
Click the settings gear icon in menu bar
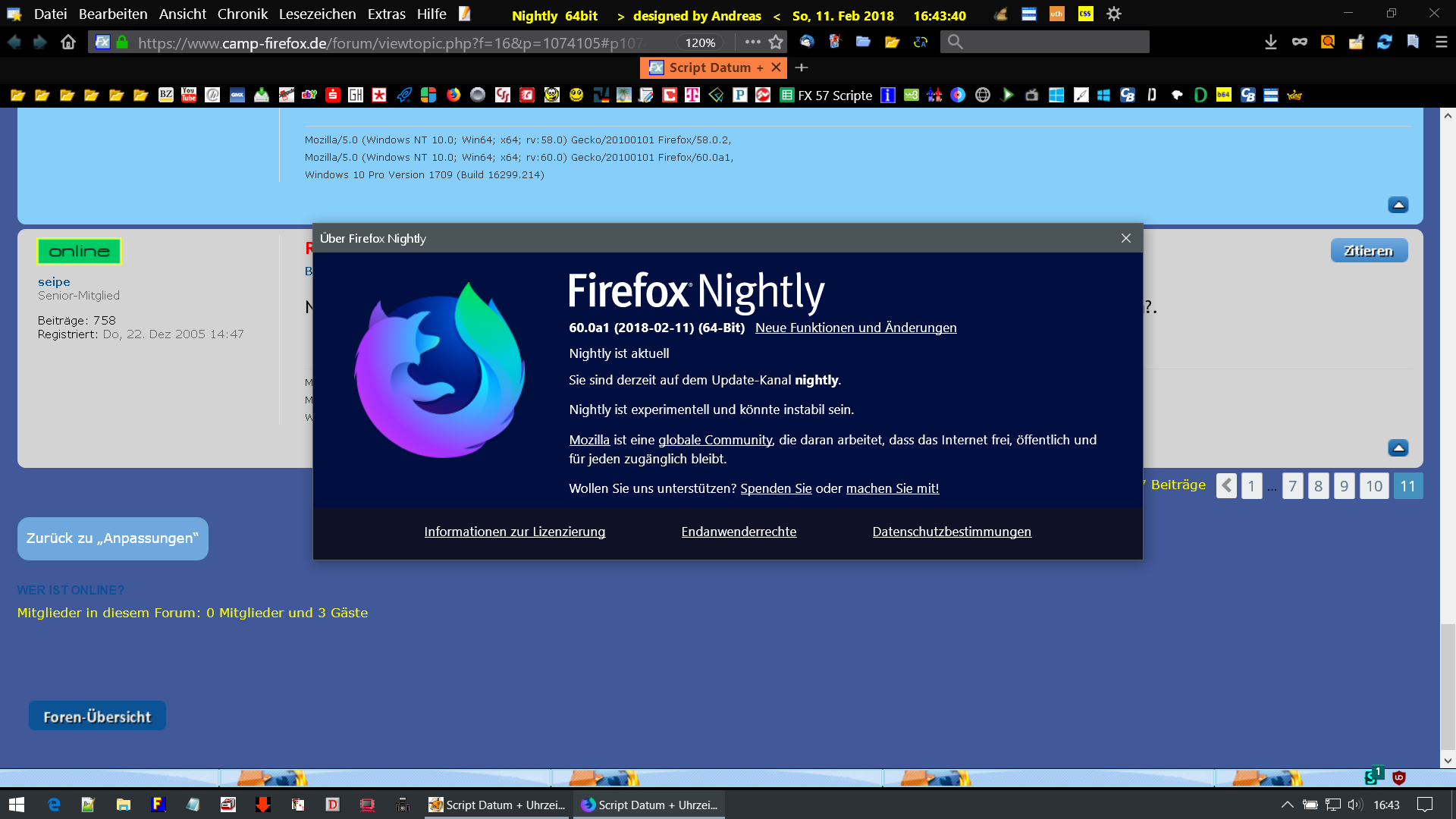[1113, 14]
